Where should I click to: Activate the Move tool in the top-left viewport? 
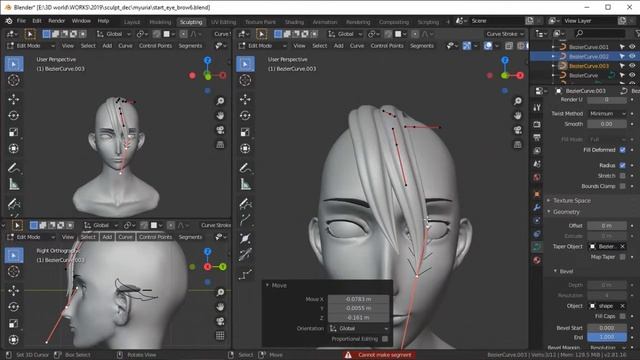[13, 99]
